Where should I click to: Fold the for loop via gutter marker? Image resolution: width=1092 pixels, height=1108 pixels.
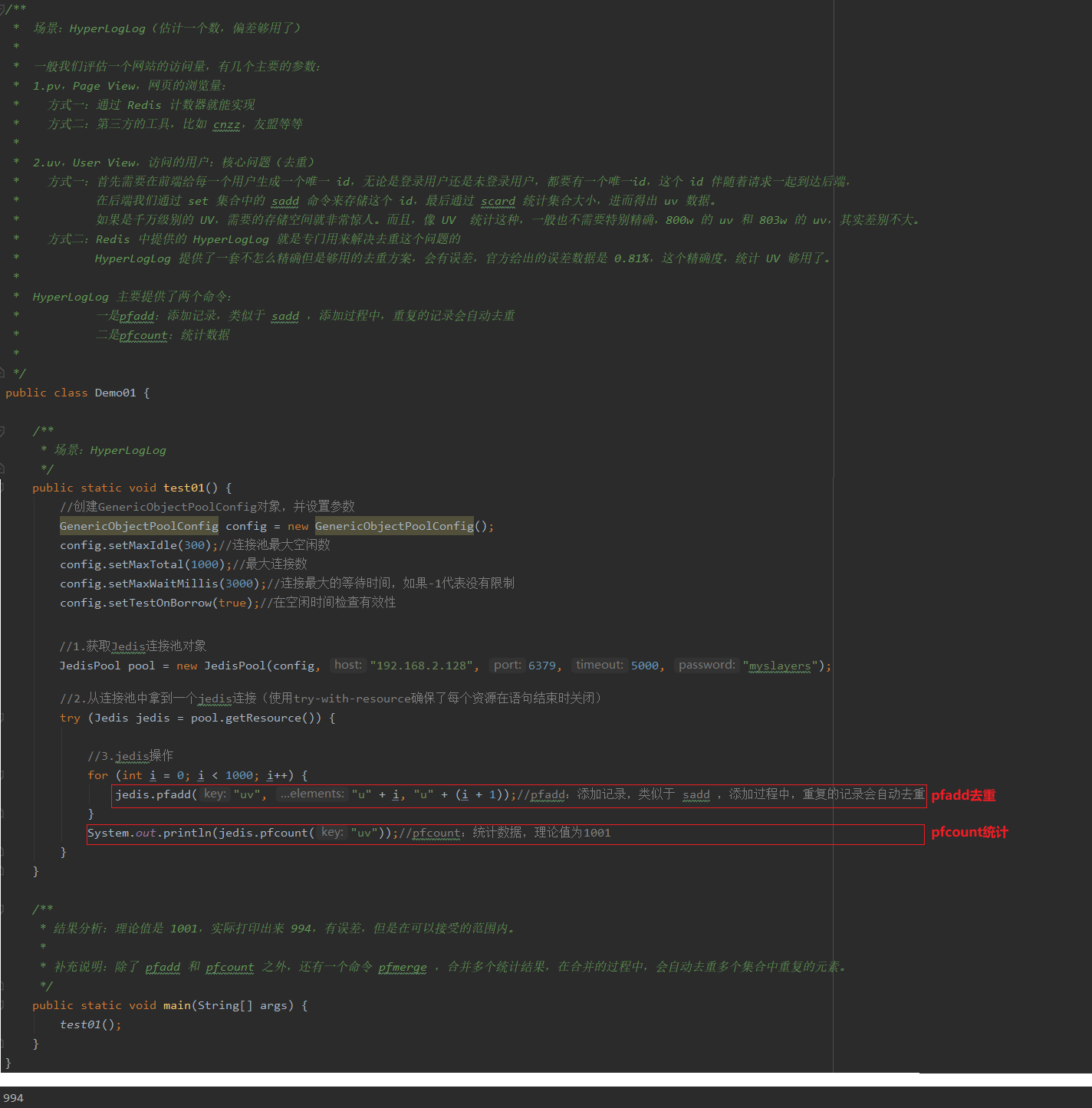click(x=2, y=775)
